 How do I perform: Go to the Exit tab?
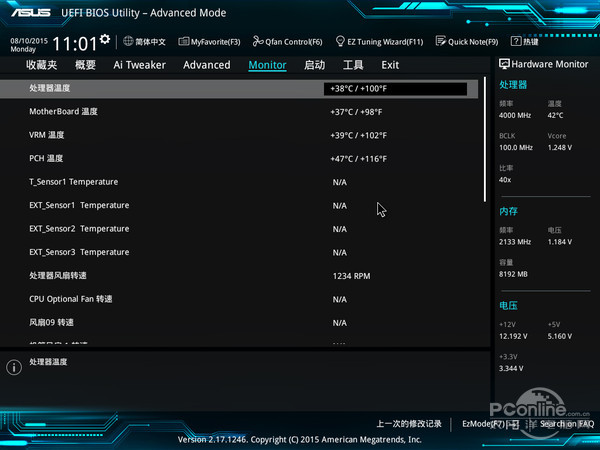(x=390, y=65)
